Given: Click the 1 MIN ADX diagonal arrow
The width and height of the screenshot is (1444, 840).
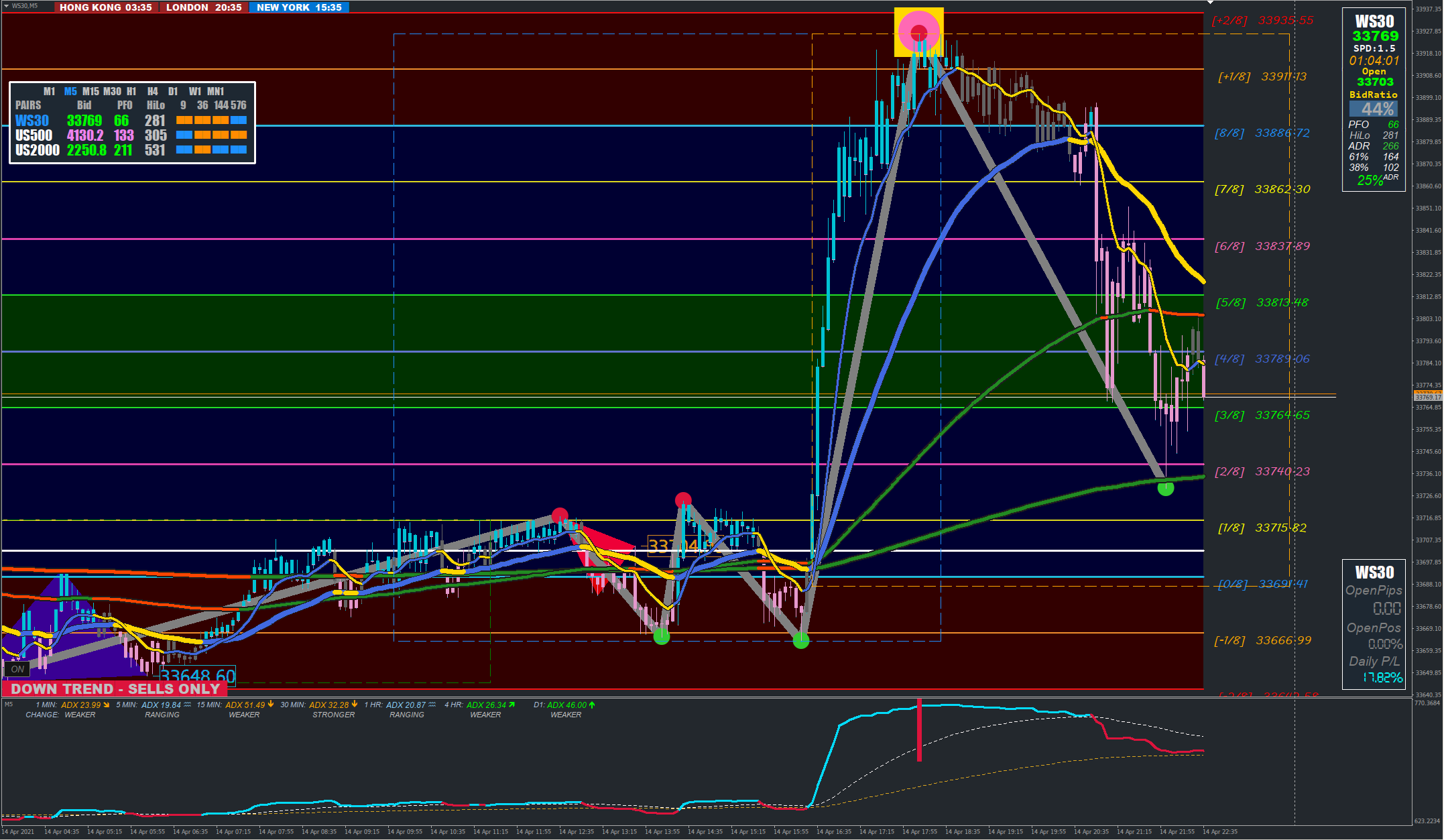Looking at the screenshot, I should [x=107, y=705].
